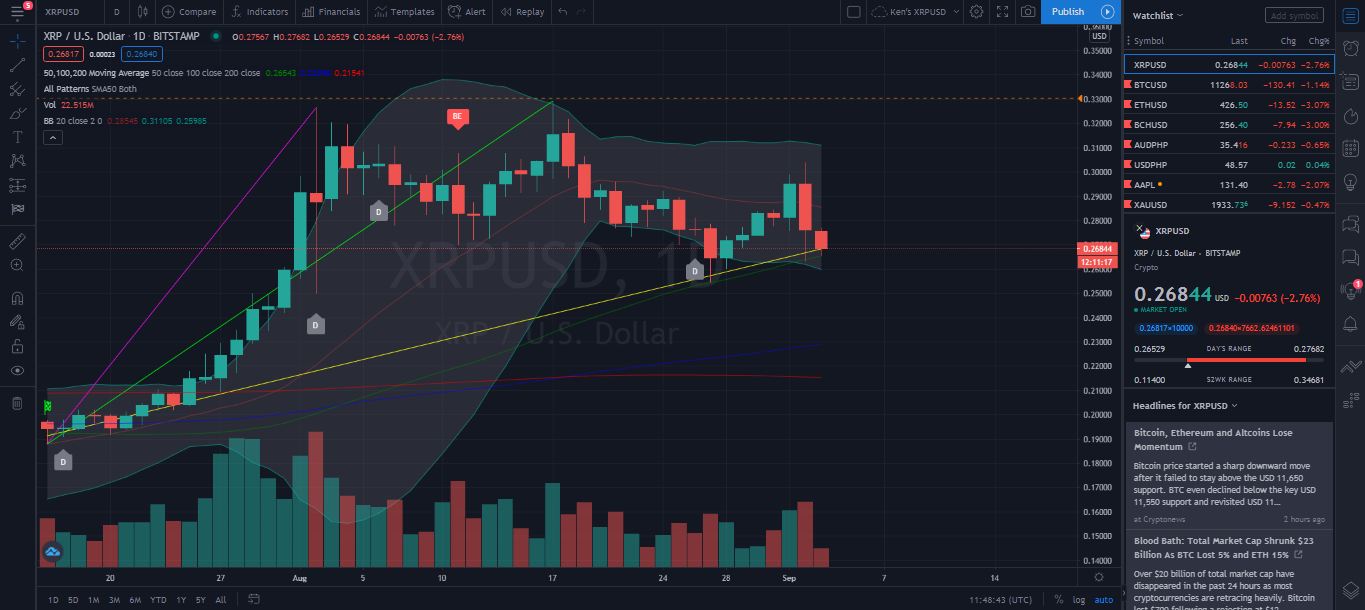Take a chart snapshot with camera icon
This screenshot has width=1365, height=610.
(1027, 12)
